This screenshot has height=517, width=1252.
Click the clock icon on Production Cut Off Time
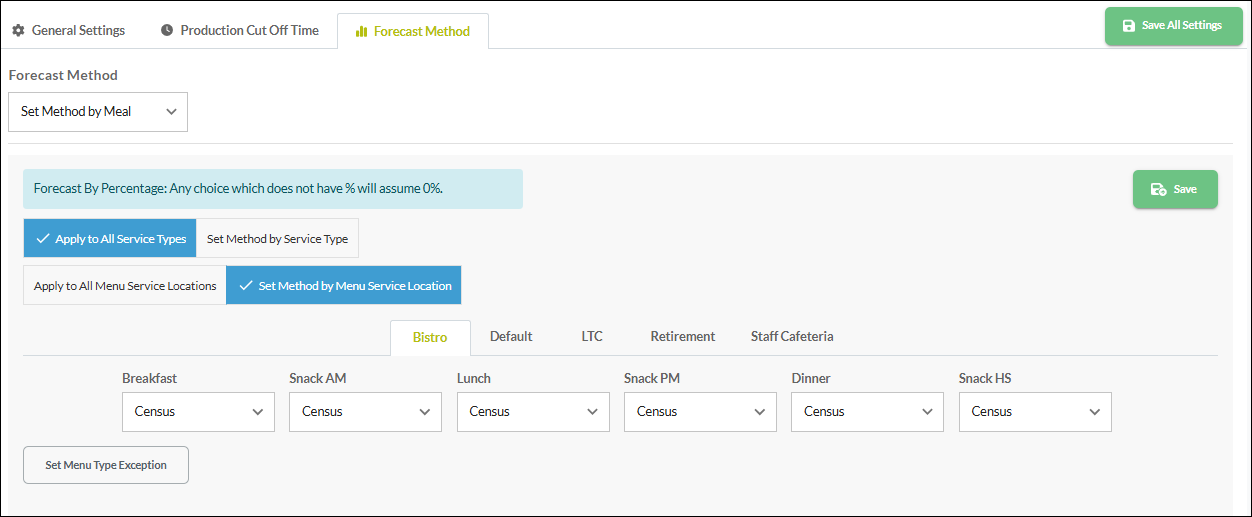(167, 31)
